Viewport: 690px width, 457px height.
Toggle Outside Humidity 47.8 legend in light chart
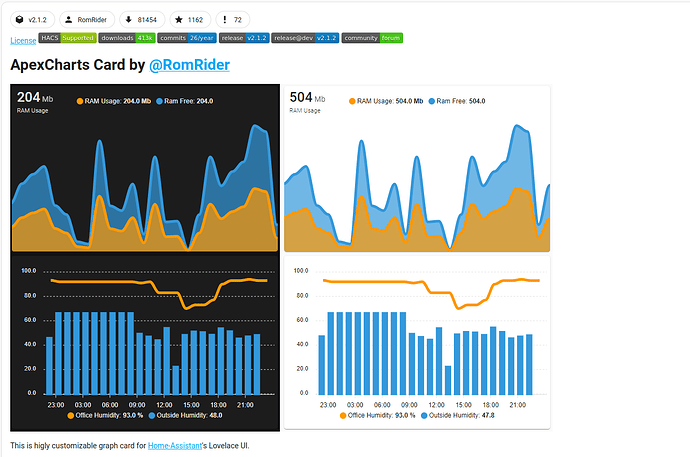point(458,415)
